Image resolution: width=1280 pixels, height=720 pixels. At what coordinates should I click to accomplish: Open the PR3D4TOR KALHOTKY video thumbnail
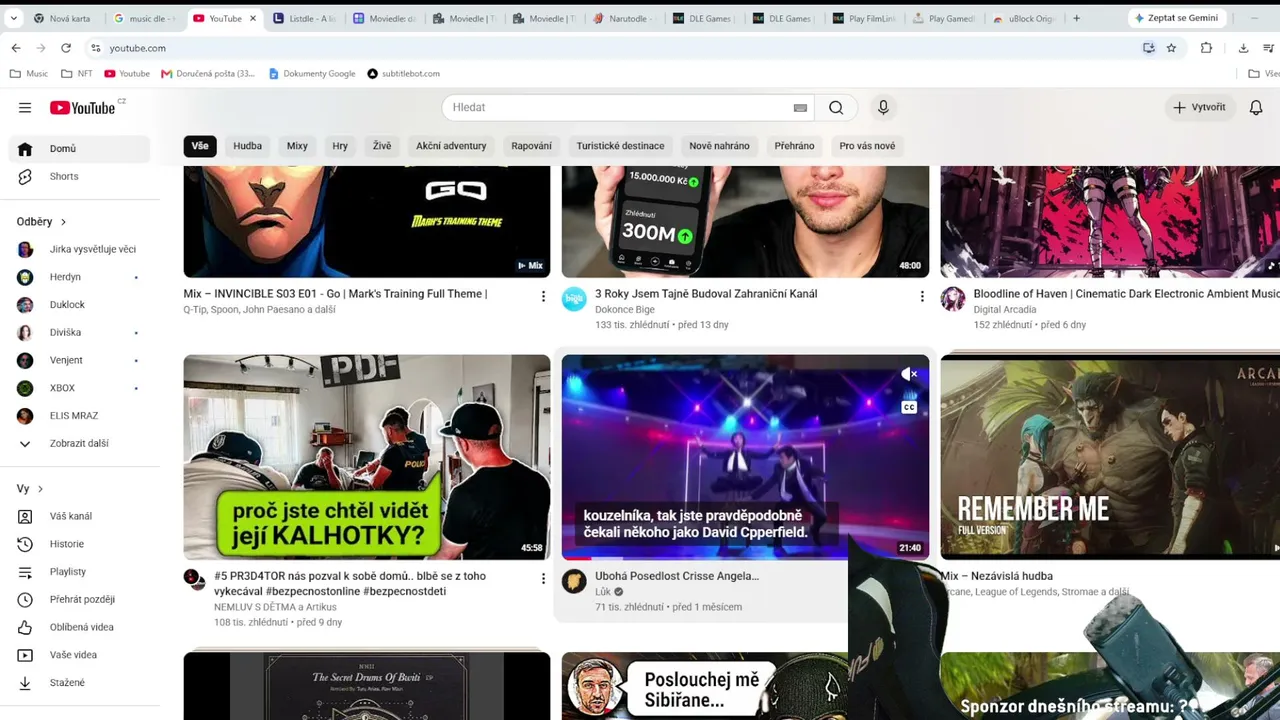point(367,457)
